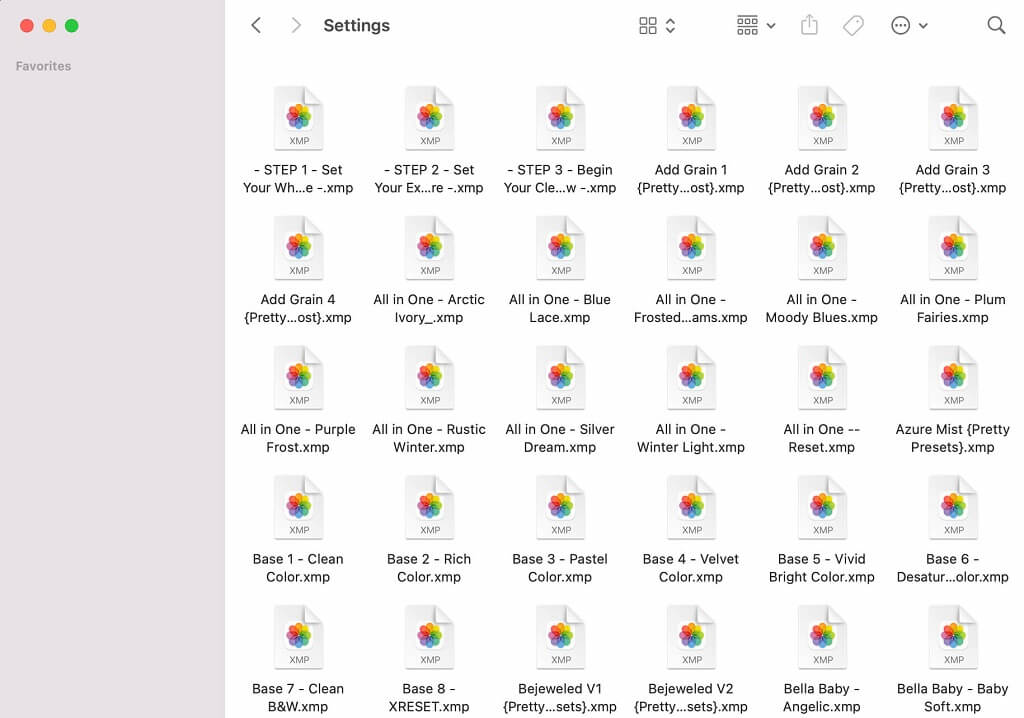The height and width of the screenshot is (718, 1024).
Task: Select the Azure Mist preset file icon
Action: point(953,378)
